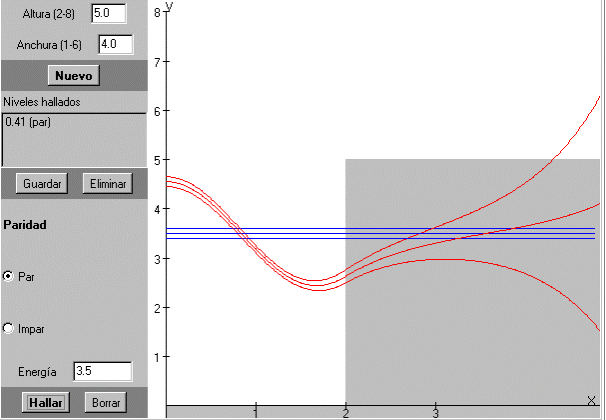
Task: Focus the Energía input field
Action: pyautogui.click(x=103, y=371)
